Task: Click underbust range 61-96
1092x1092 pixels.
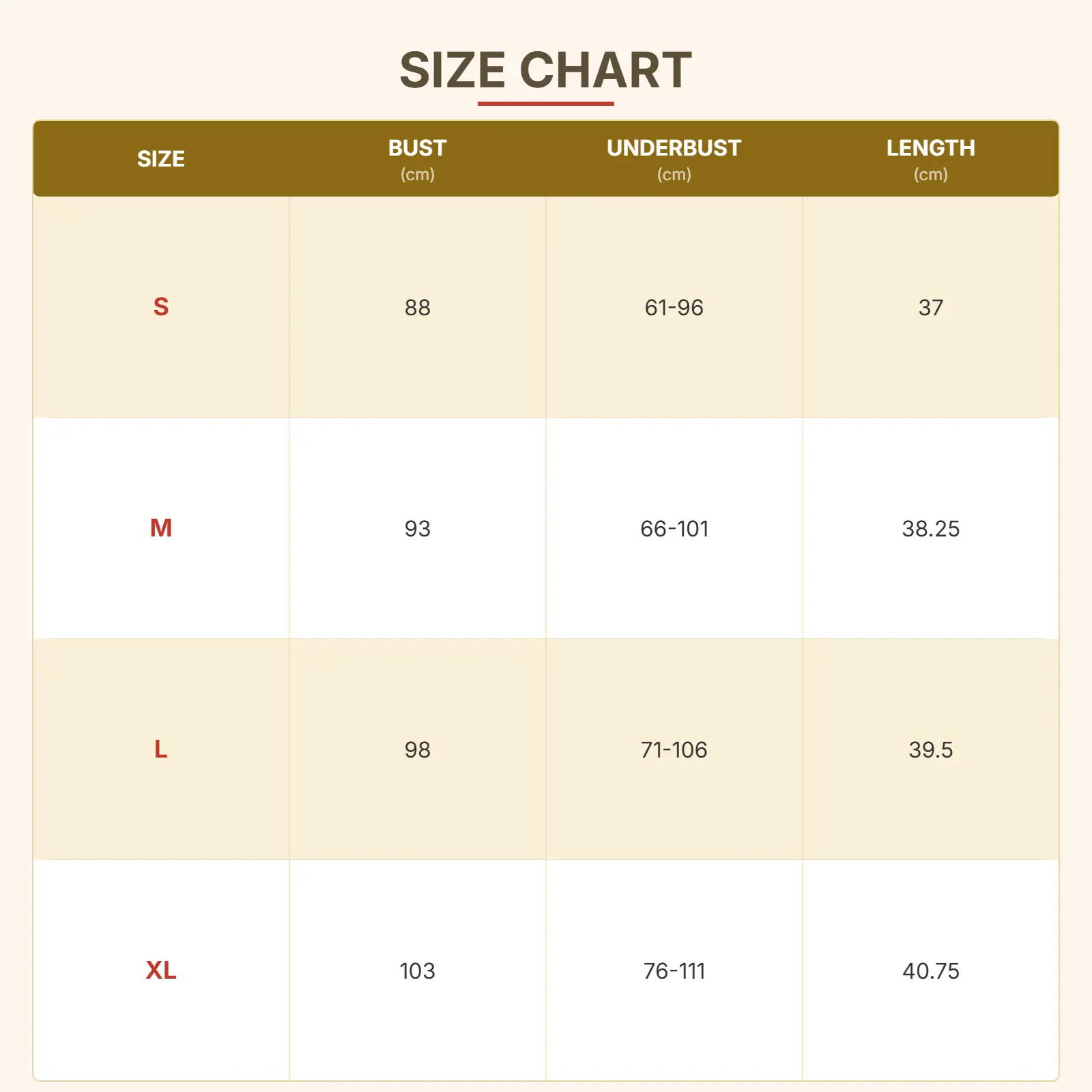Action: pos(674,308)
